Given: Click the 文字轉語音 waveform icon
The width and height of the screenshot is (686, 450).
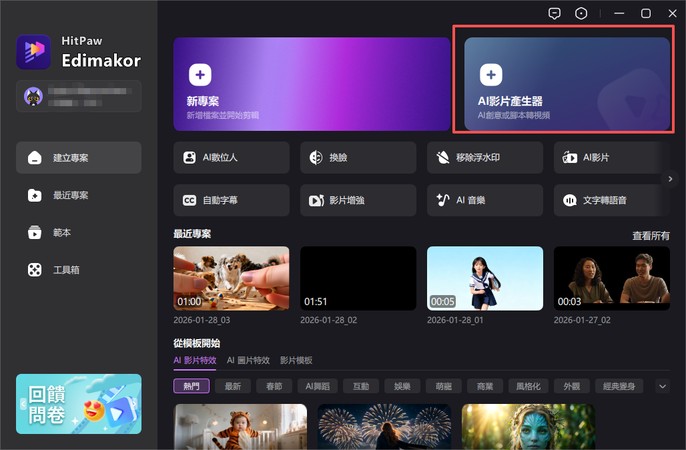Looking at the screenshot, I should click(x=570, y=200).
